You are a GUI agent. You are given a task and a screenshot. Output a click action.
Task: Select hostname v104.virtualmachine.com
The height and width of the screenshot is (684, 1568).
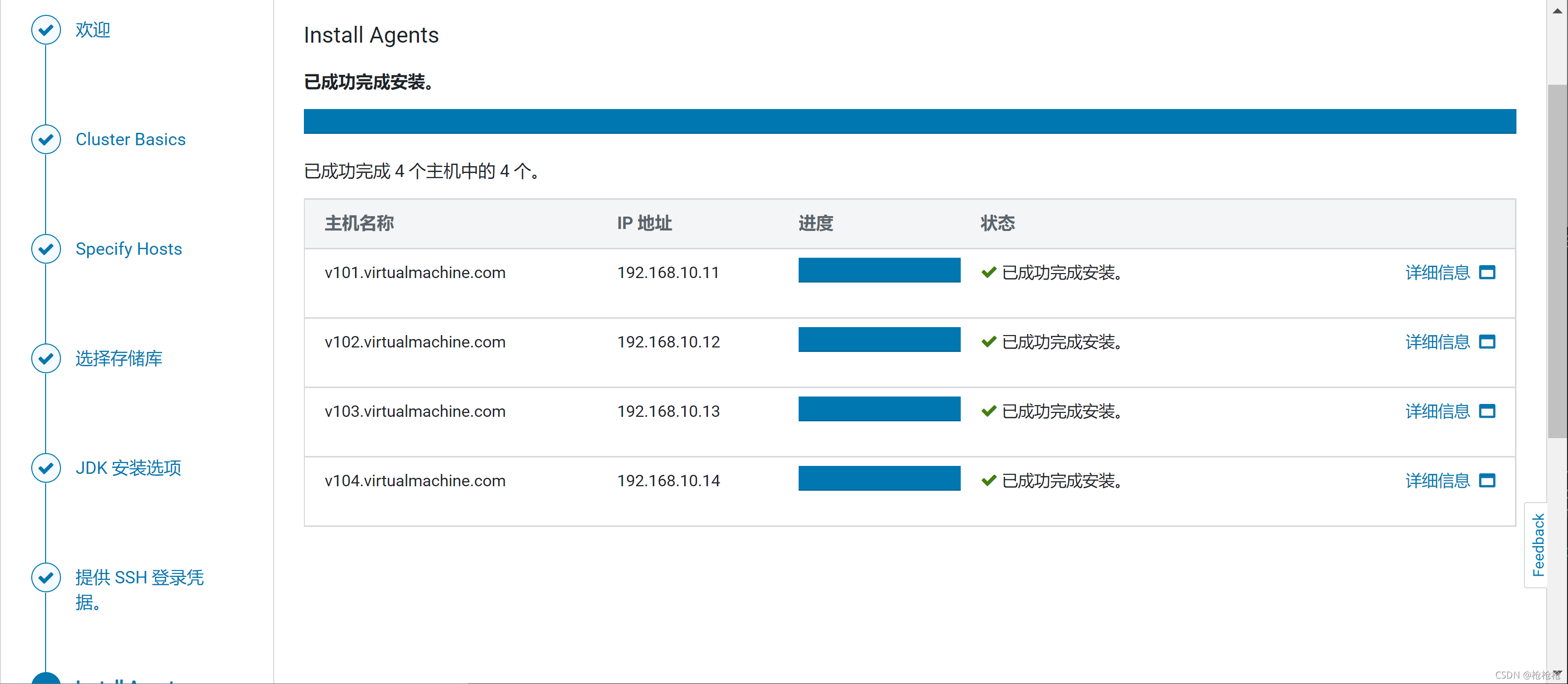point(415,481)
